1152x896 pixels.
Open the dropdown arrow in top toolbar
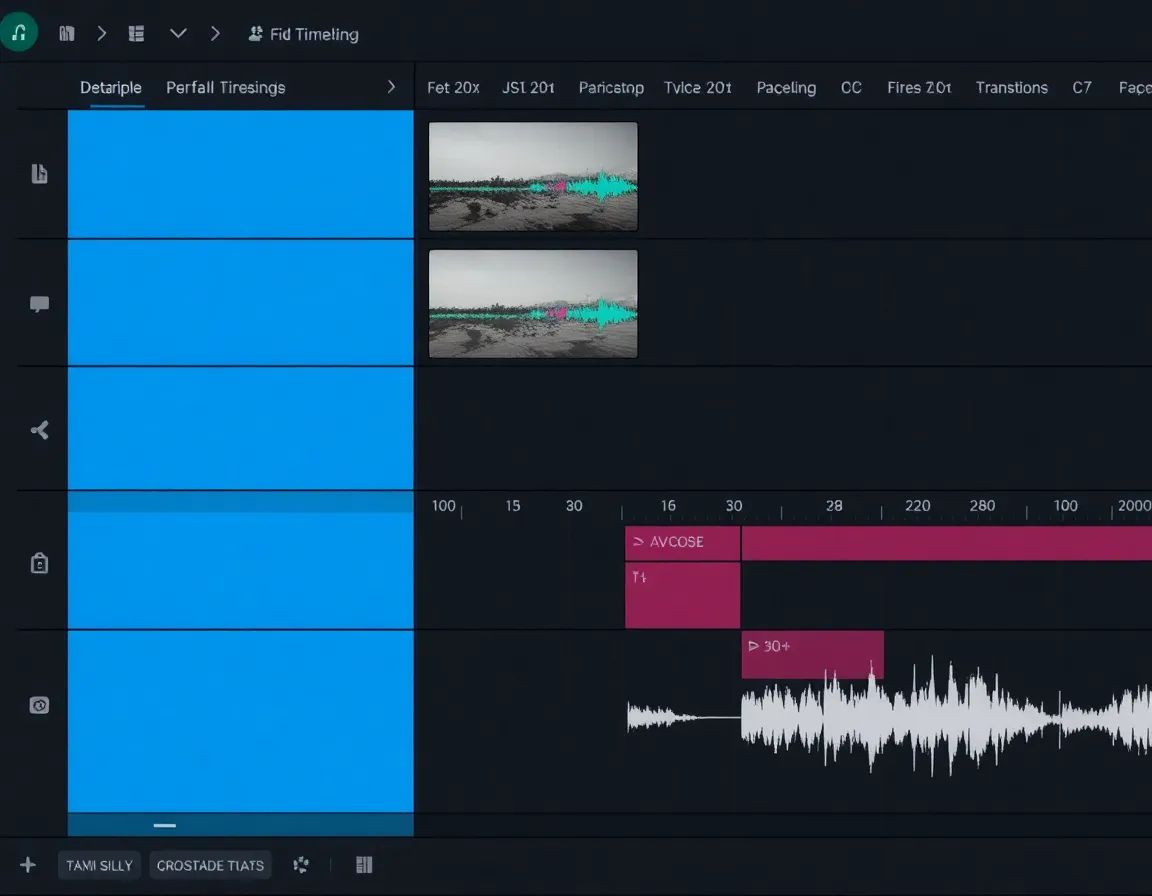[x=178, y=32]
